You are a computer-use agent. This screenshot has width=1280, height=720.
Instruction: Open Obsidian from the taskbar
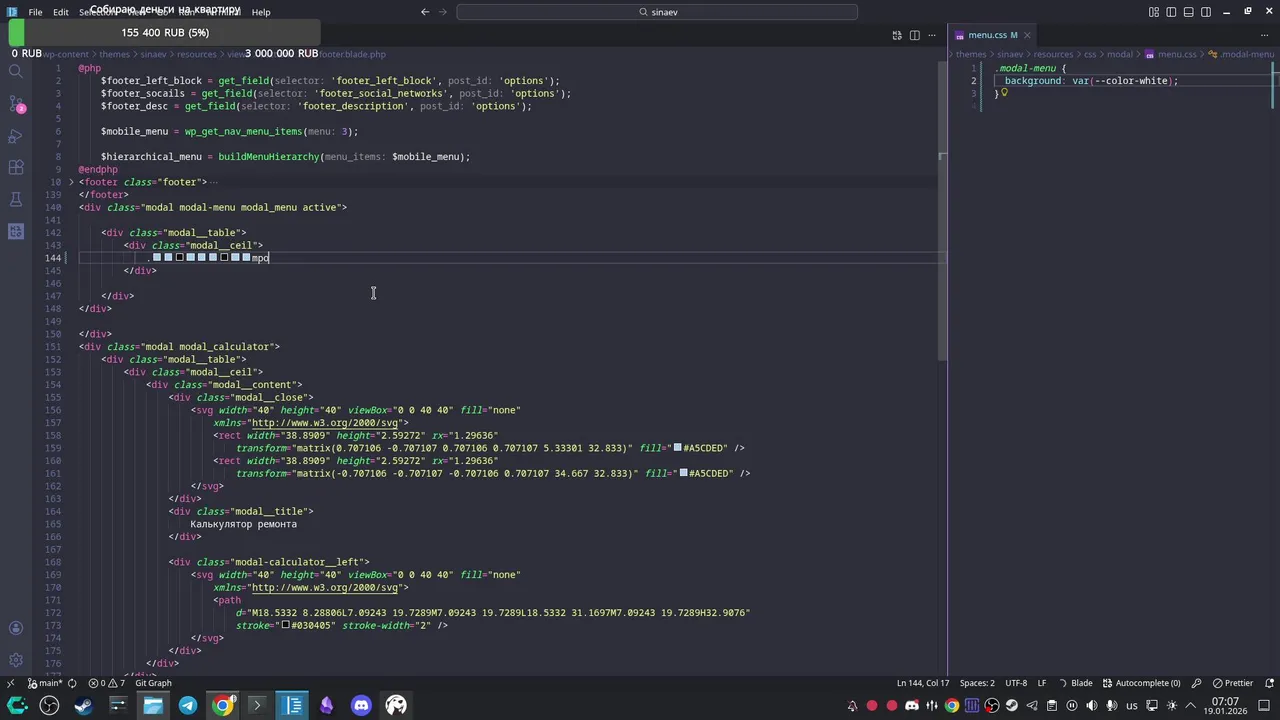[x=326, y=705]
